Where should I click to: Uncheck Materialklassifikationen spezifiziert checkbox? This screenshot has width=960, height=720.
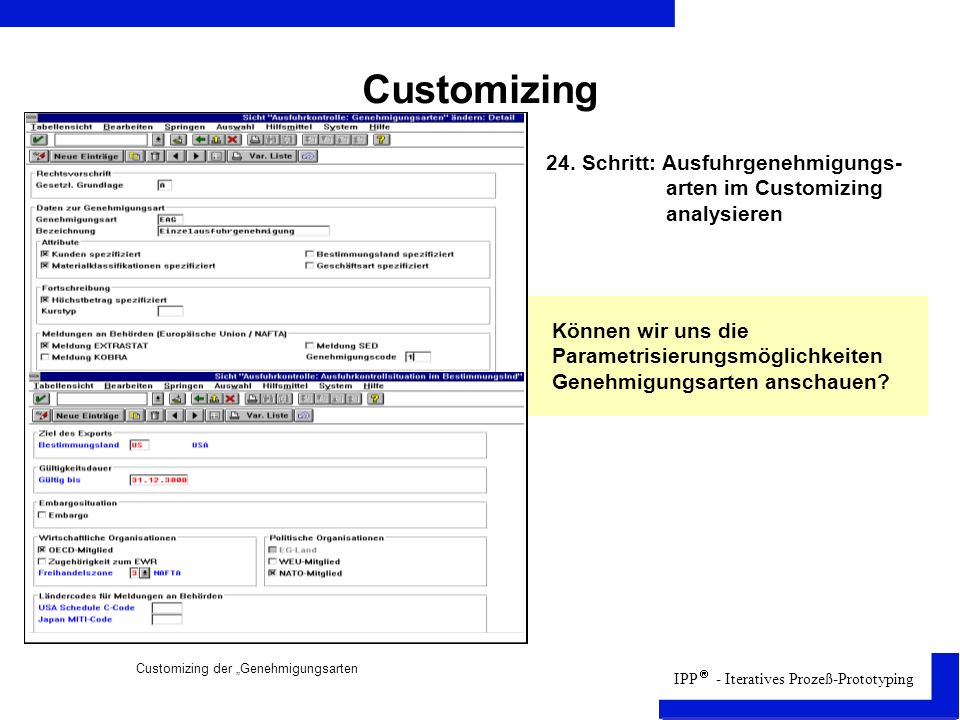(x=45, y=266)
